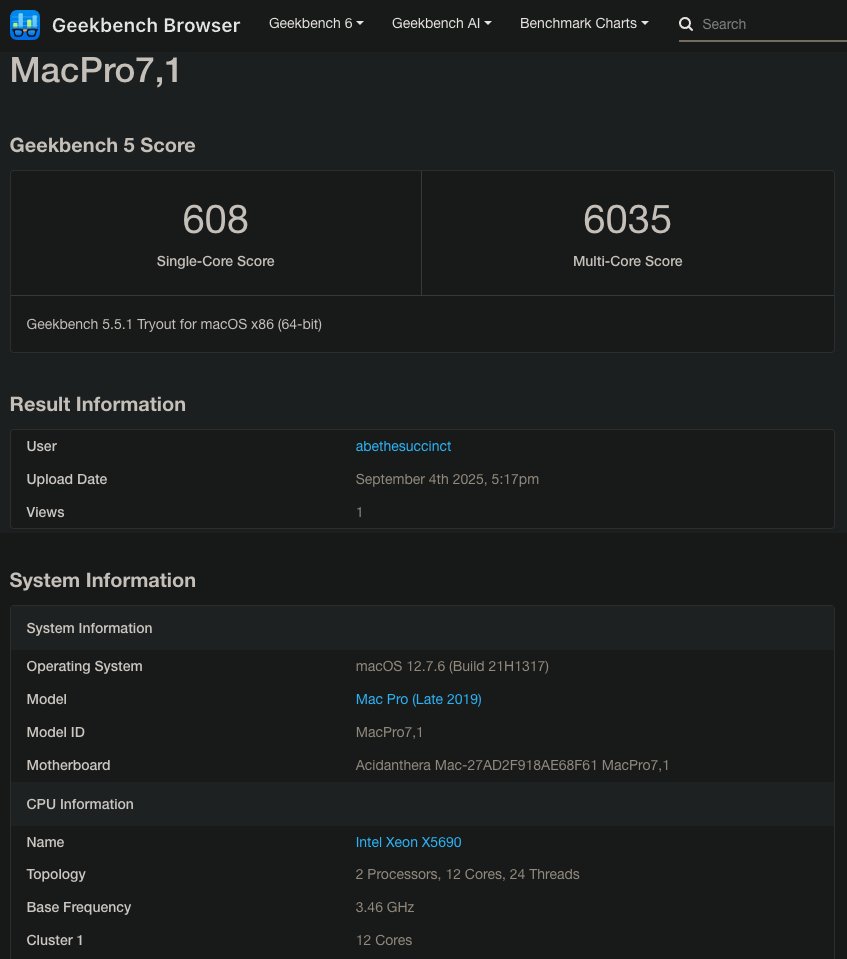The height and width of the screenshot is (959, 847).
Task: Select the upload date September 4th 2025
Action: (447, 480)
